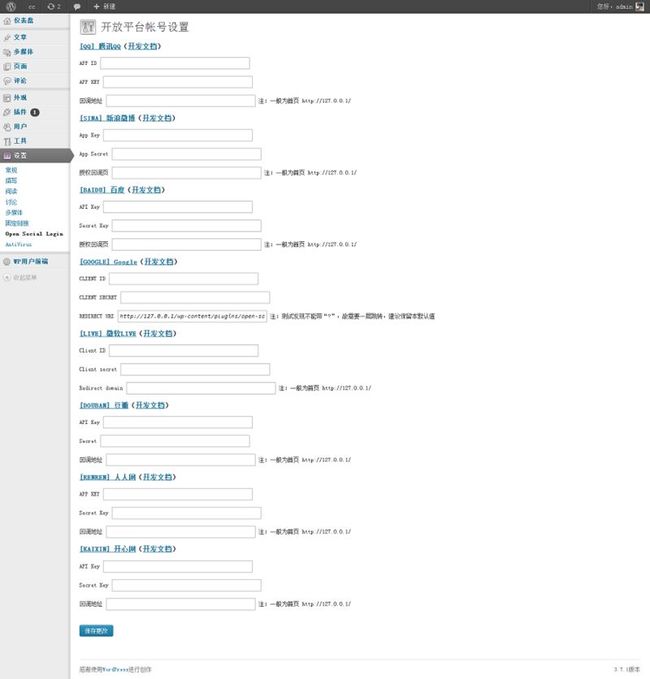This screenshot has height=679, width=650.
Task: Click the WordPress link in footer
Action: [x=116, y=670]
